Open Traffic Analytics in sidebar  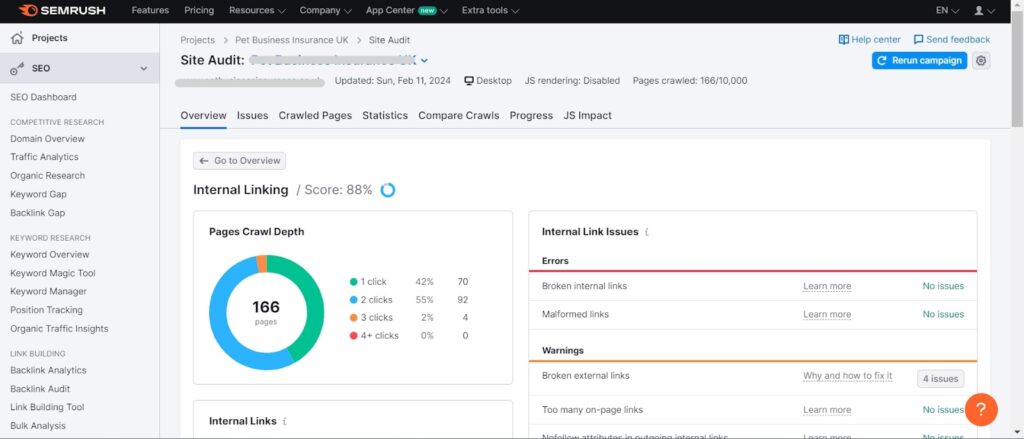[x=44, y=157]
